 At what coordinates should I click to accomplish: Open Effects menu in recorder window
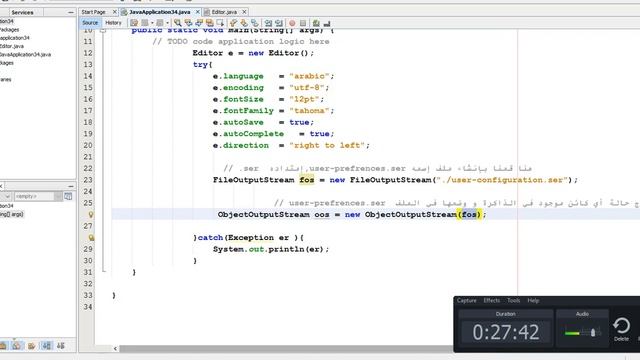[491, 300]
